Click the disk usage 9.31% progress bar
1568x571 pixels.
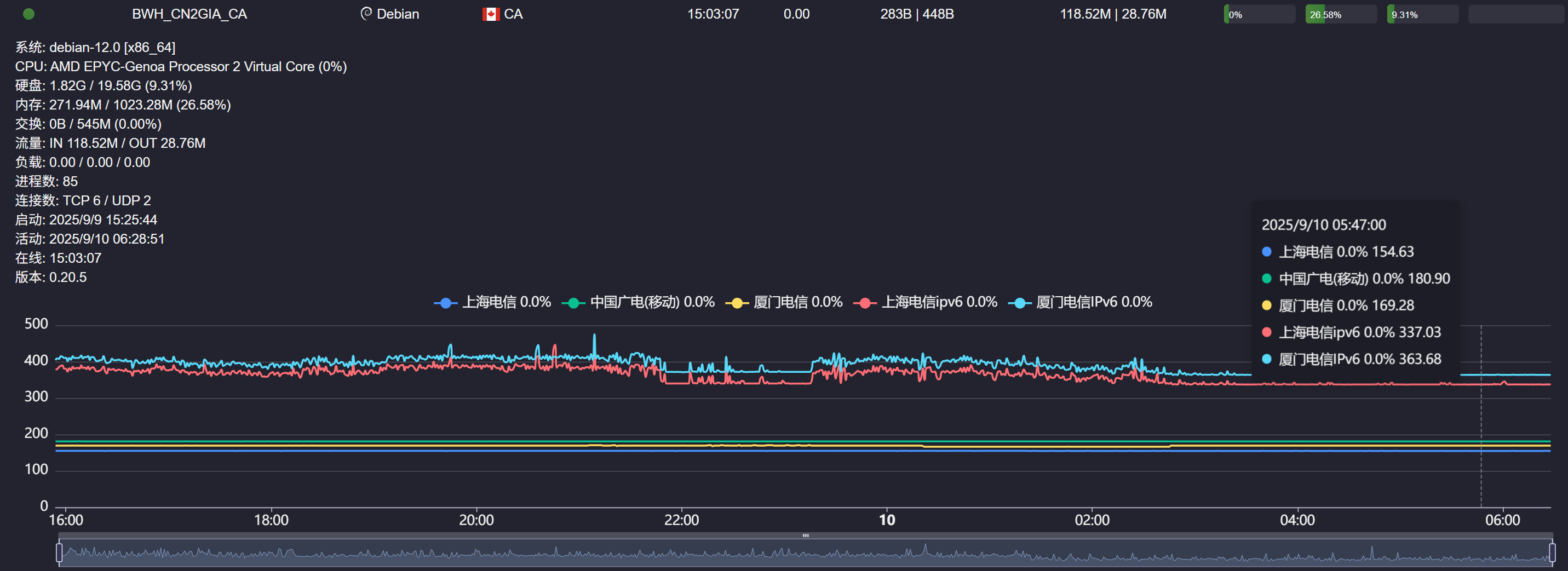tap(1422, 14)
